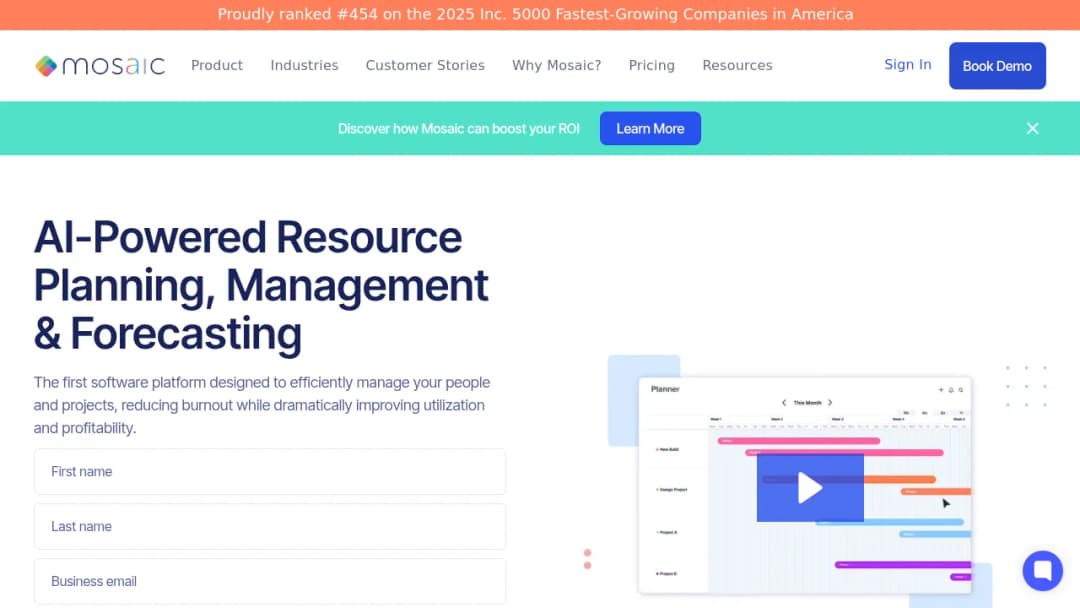The height and width of the screenshot is (608, 1080).
Task: Open the Customer Stories page
Action: coord(425,65)
